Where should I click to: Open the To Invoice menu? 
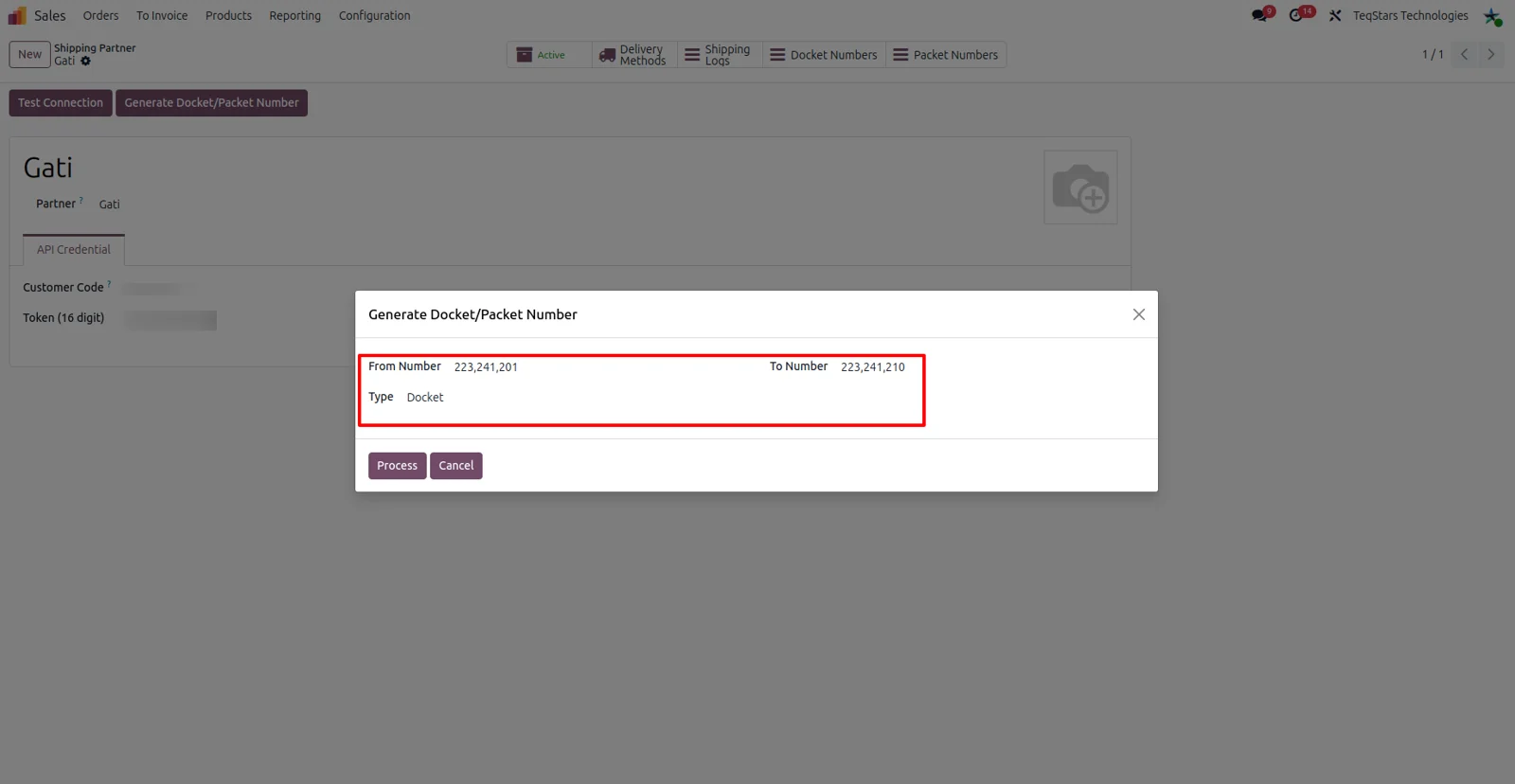[x=162, y=15]
